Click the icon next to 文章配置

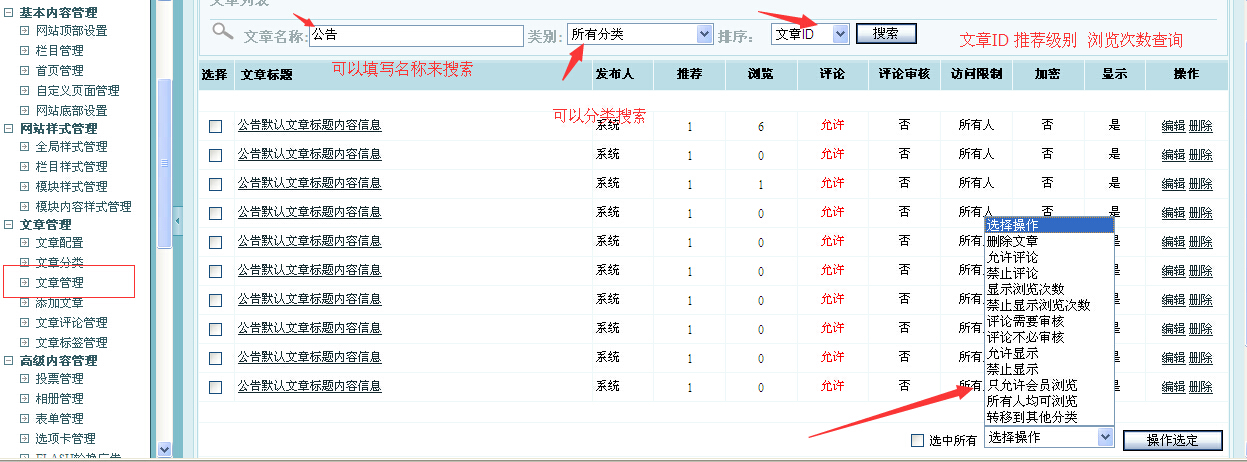pos(25,243)
